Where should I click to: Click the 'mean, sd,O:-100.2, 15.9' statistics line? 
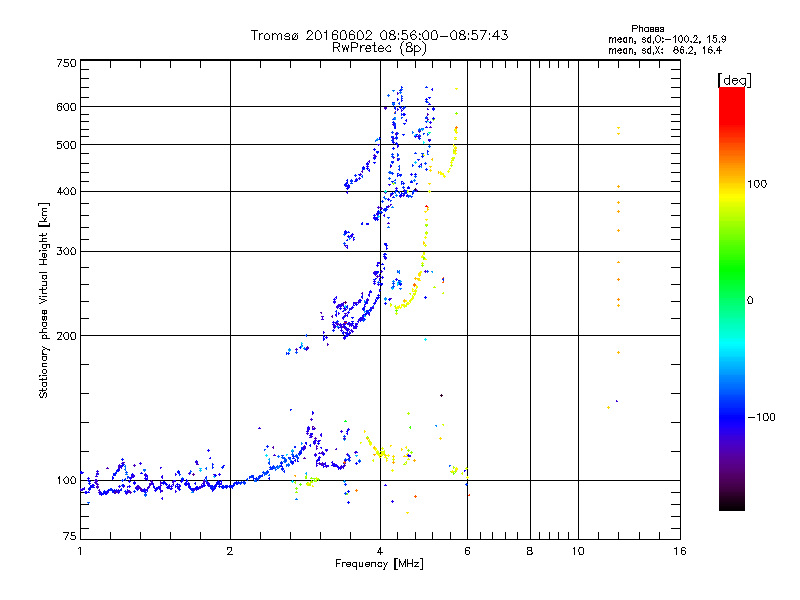tap(667, 39)
